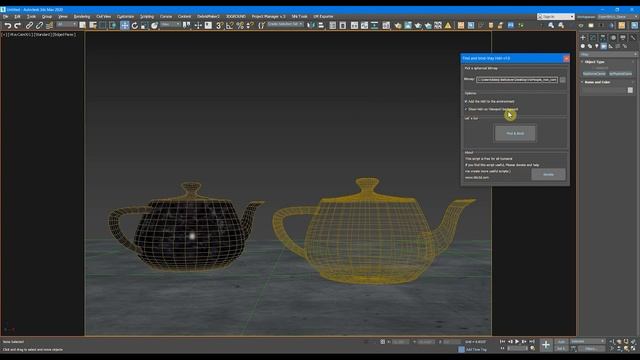This screenshot has width=640, height=360.
Task: Open Project Manager menu
Action: pos(268,17)
